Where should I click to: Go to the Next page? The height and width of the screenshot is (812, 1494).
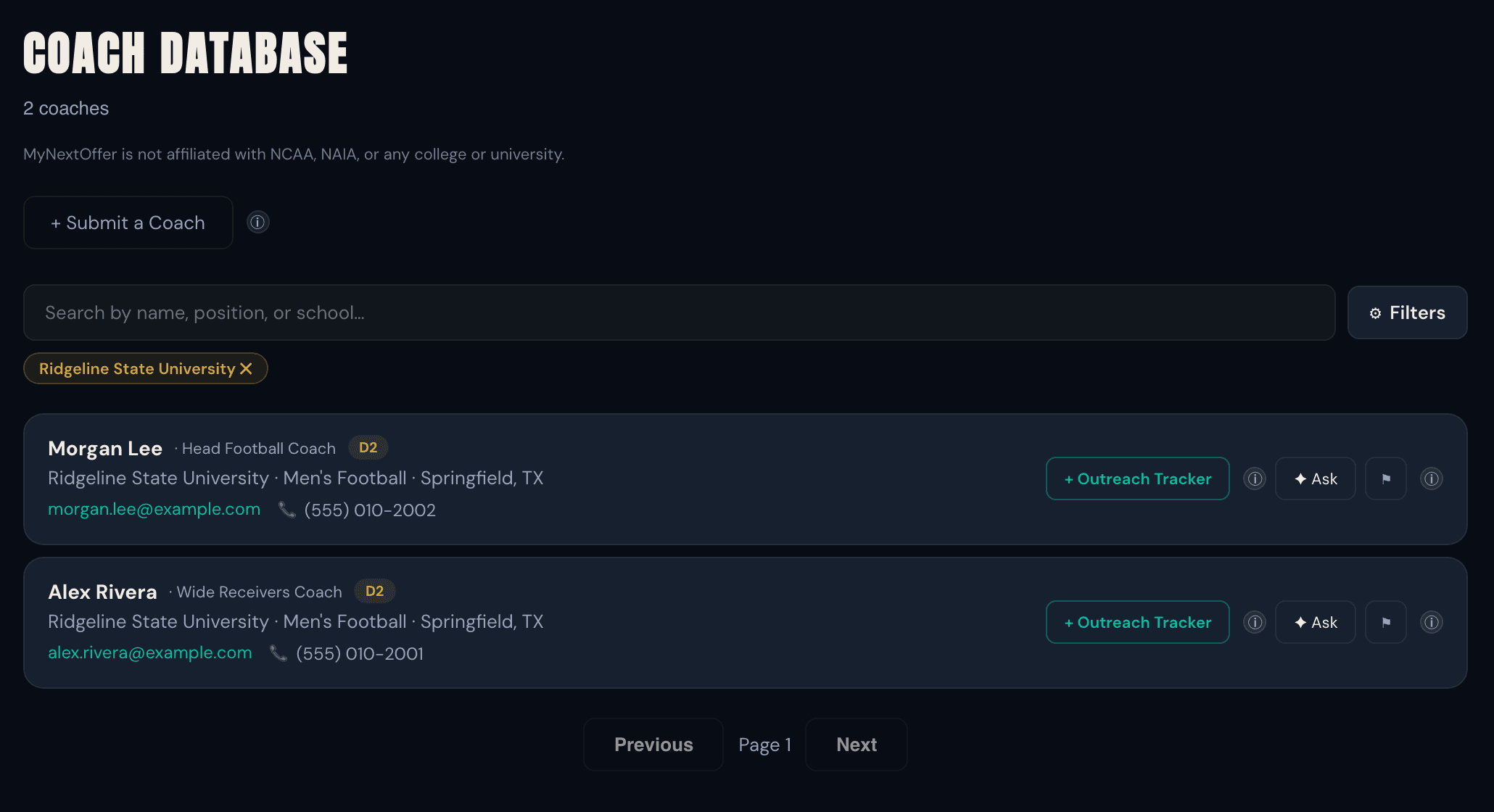[857, 745]
